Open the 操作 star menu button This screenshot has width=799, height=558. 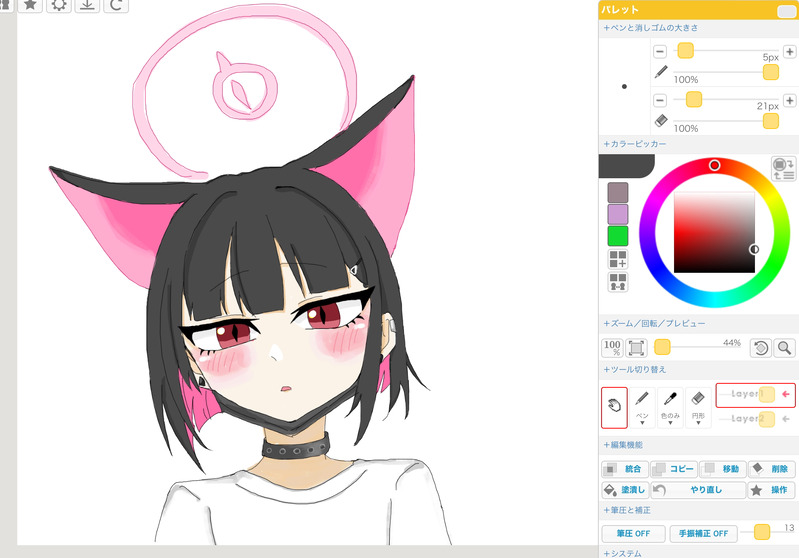(772, 490)
